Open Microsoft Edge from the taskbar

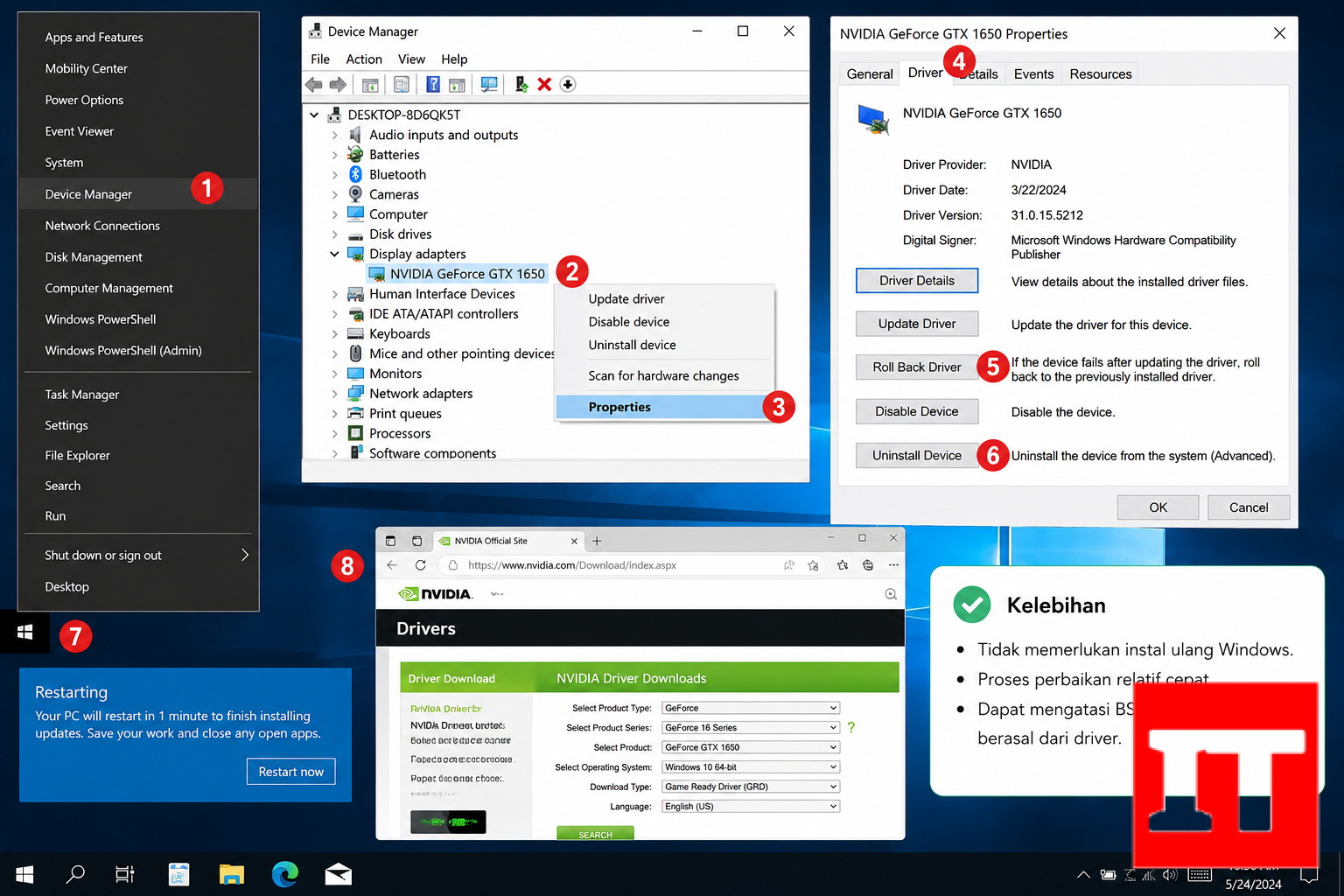click(x=285, y=874)
